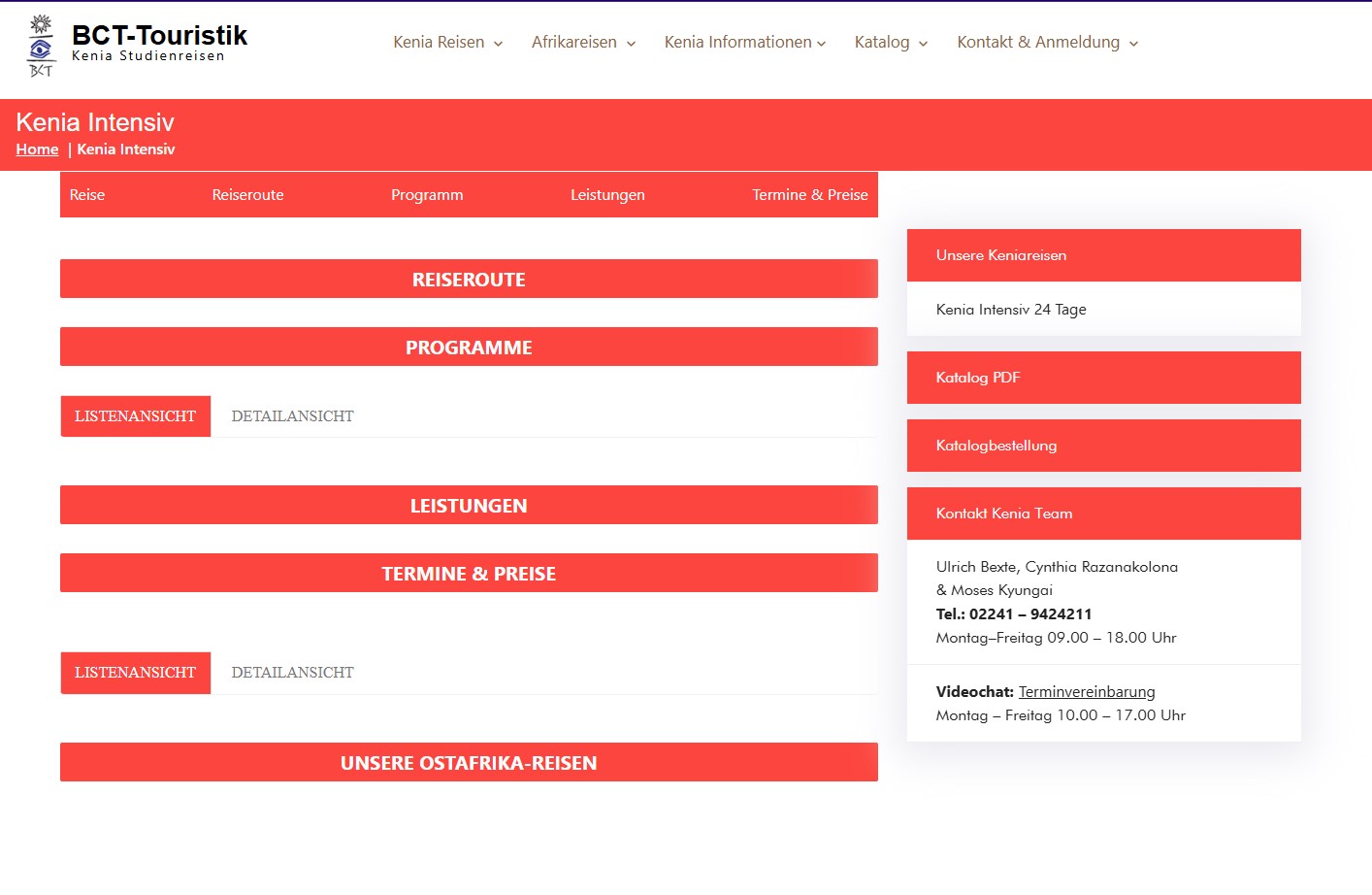The width and height of the screenshot is (1372, 895).
Task: Select the Leistungen tab
Action: click(x=607, y=194)
